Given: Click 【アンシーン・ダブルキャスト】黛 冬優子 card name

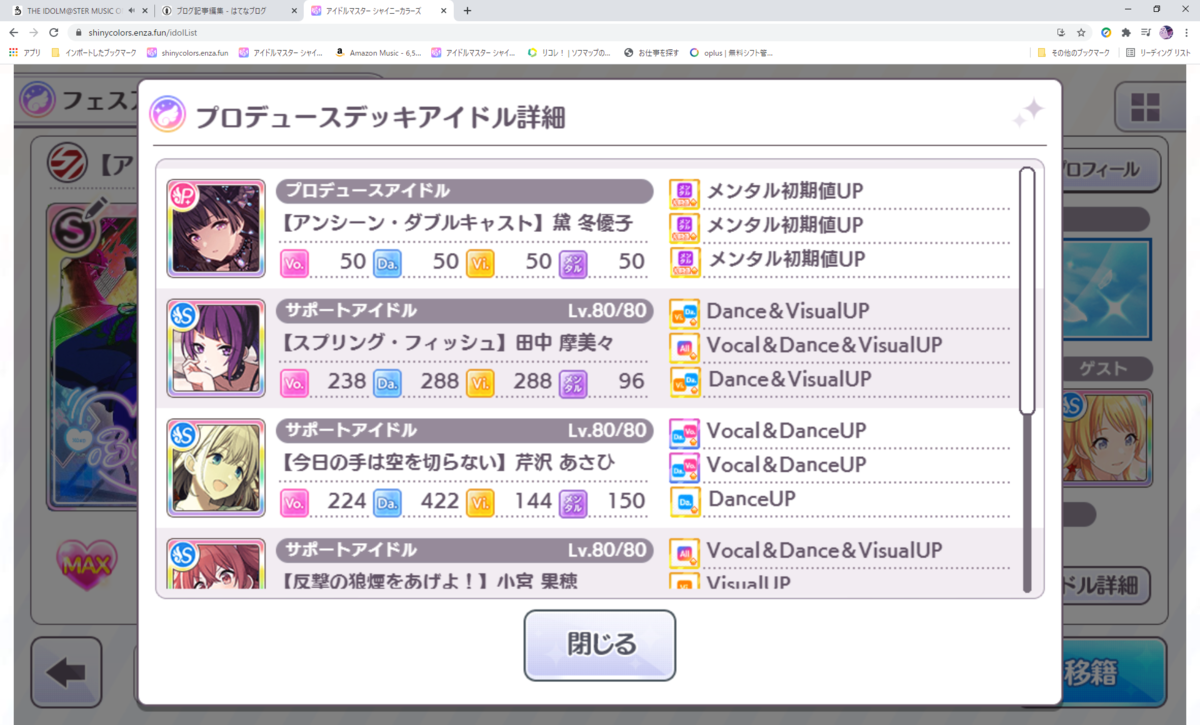Looking at the screenshot, I should [457, 223].
